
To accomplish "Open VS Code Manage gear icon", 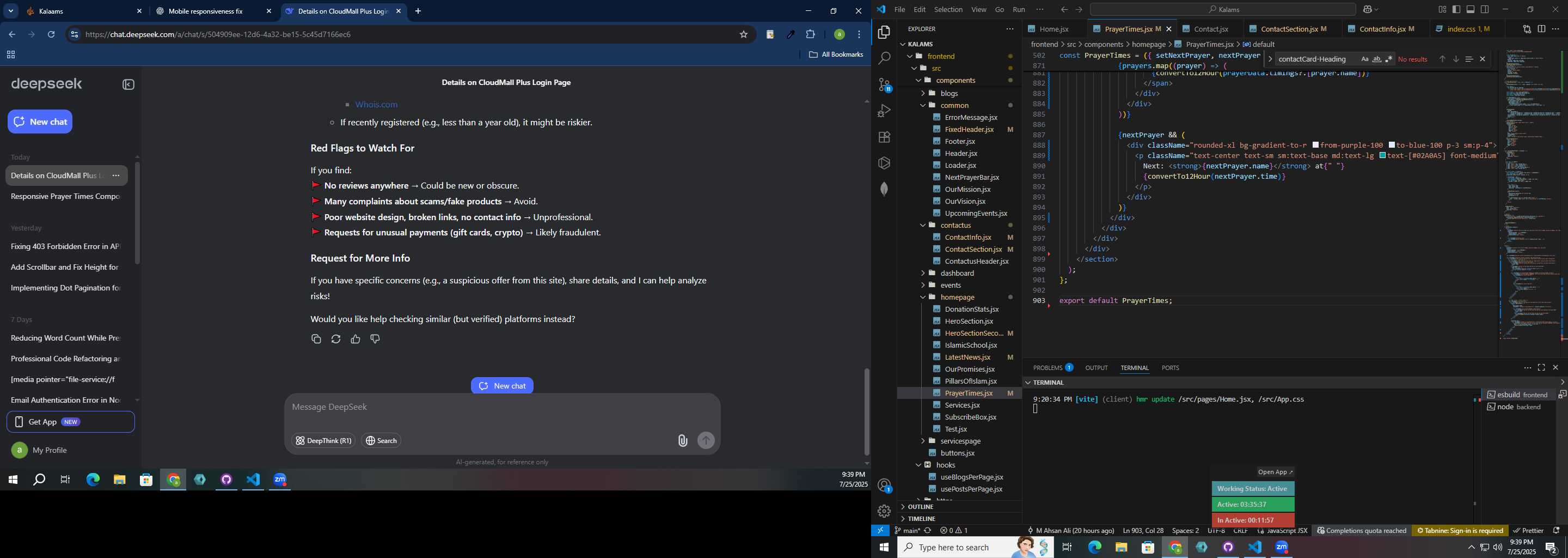I will coord(884,512).
